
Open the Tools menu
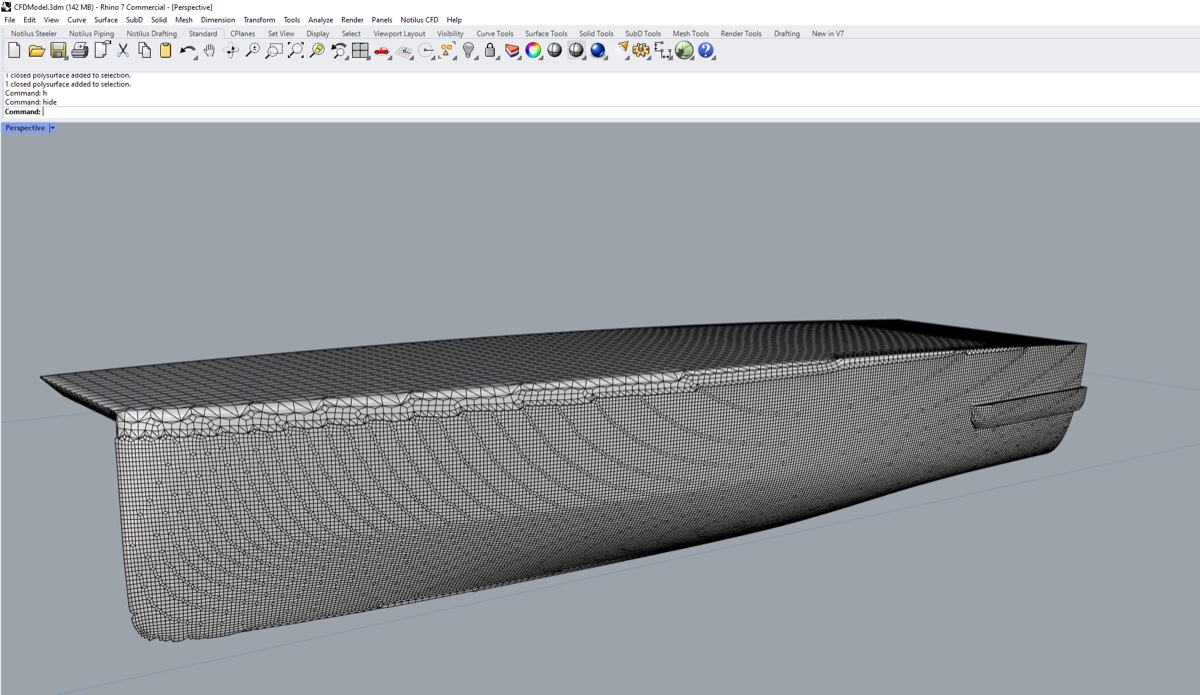pyautogui.click(x=292, y=20)
